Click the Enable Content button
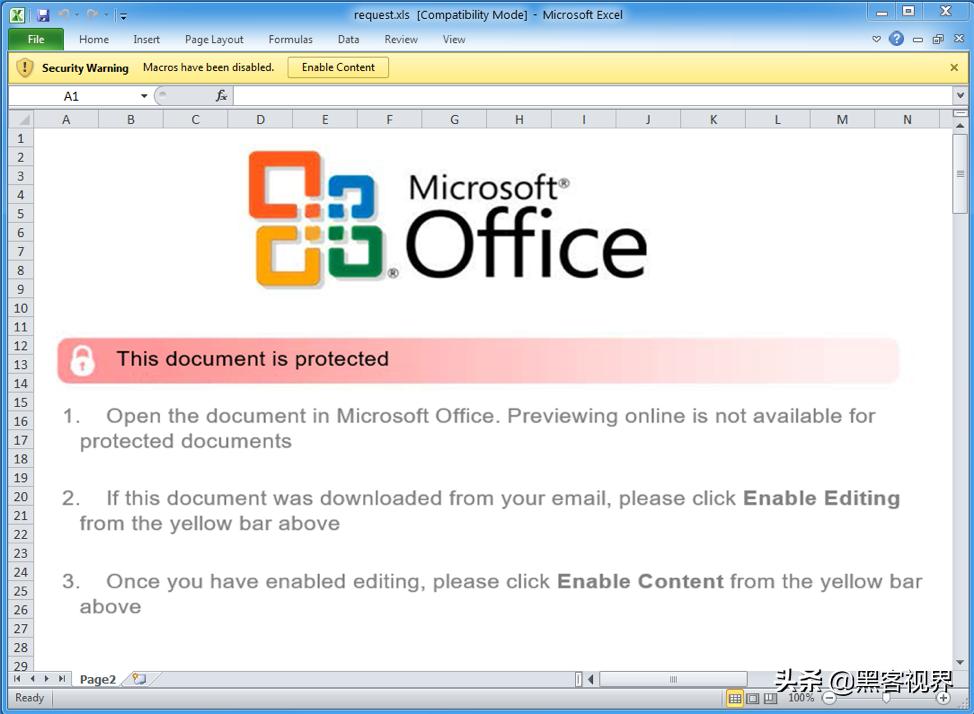 point(338,67)
